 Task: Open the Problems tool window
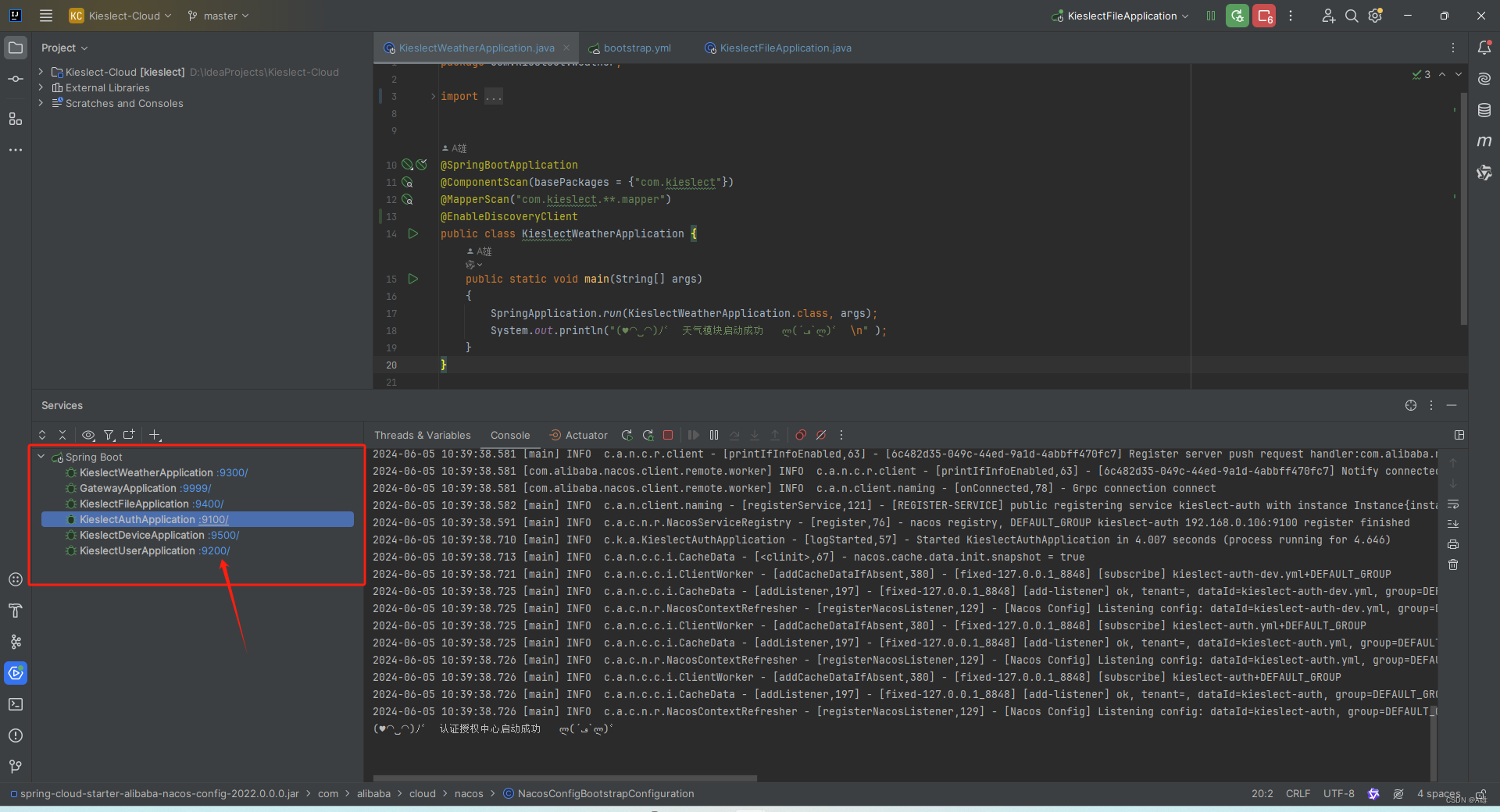(x=16, y=735)
